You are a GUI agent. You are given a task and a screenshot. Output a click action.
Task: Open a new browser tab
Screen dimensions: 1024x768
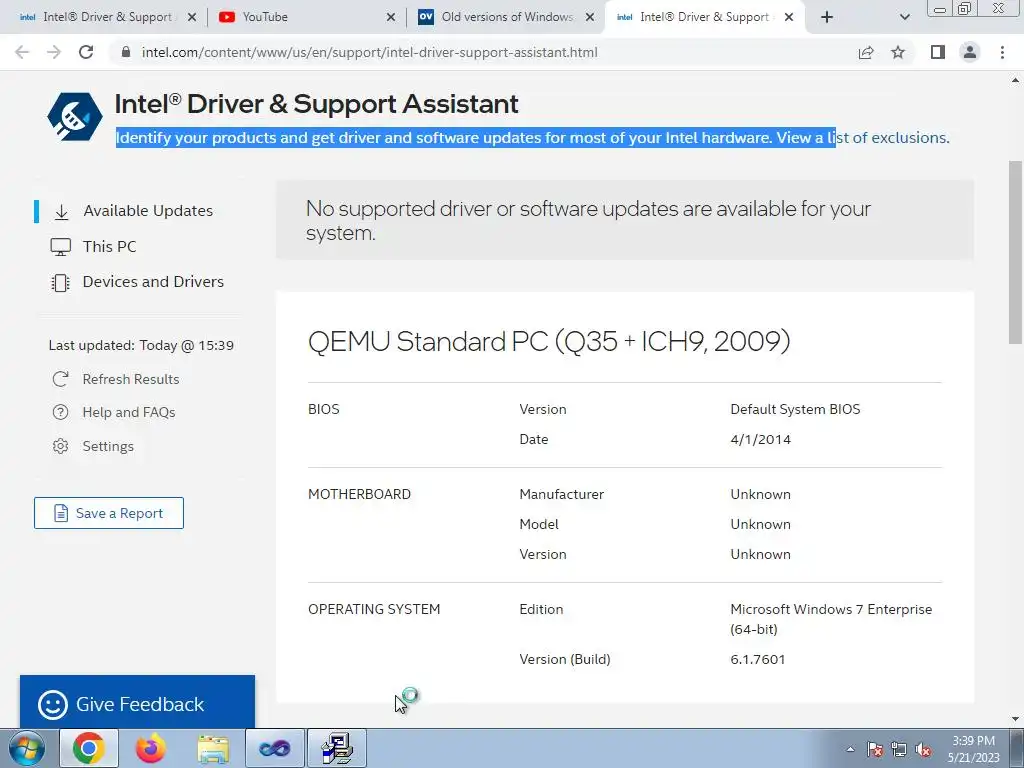click(x=827, y=17)
